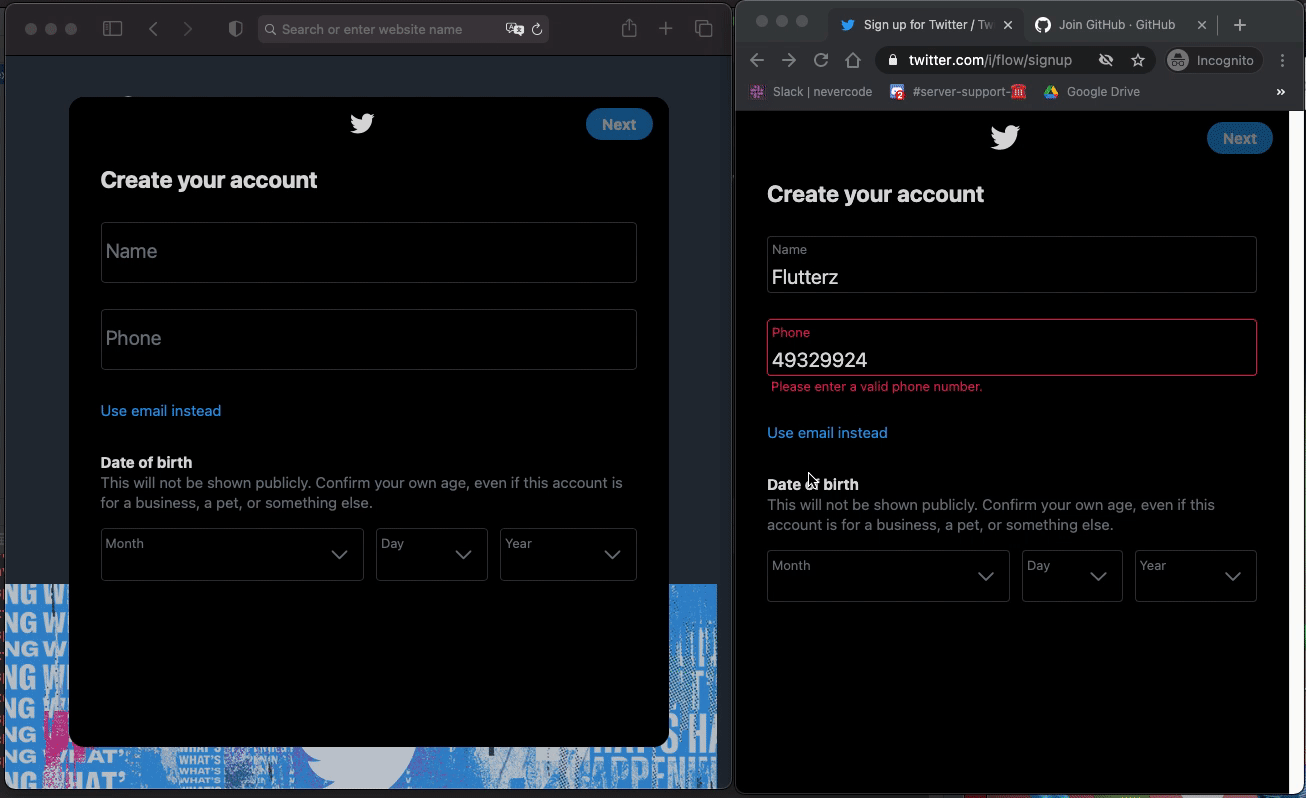1306x798 pixels.
Task: Switch to Join GitHub tab
Action: pyautogui.click(x=1118, y=25)
